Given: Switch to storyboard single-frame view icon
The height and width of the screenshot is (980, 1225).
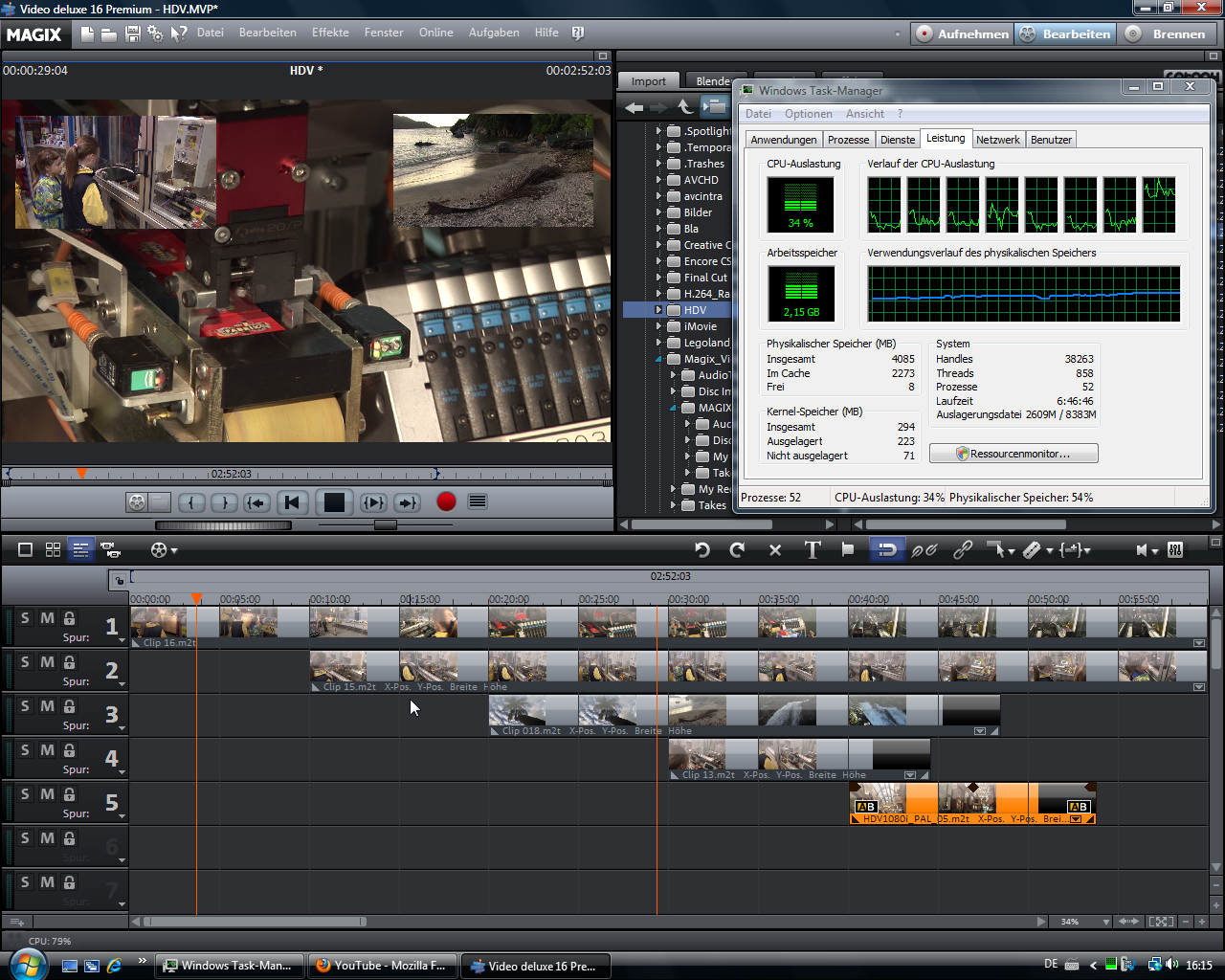Looking at the screenshot, I should click(x=26, y=549).
